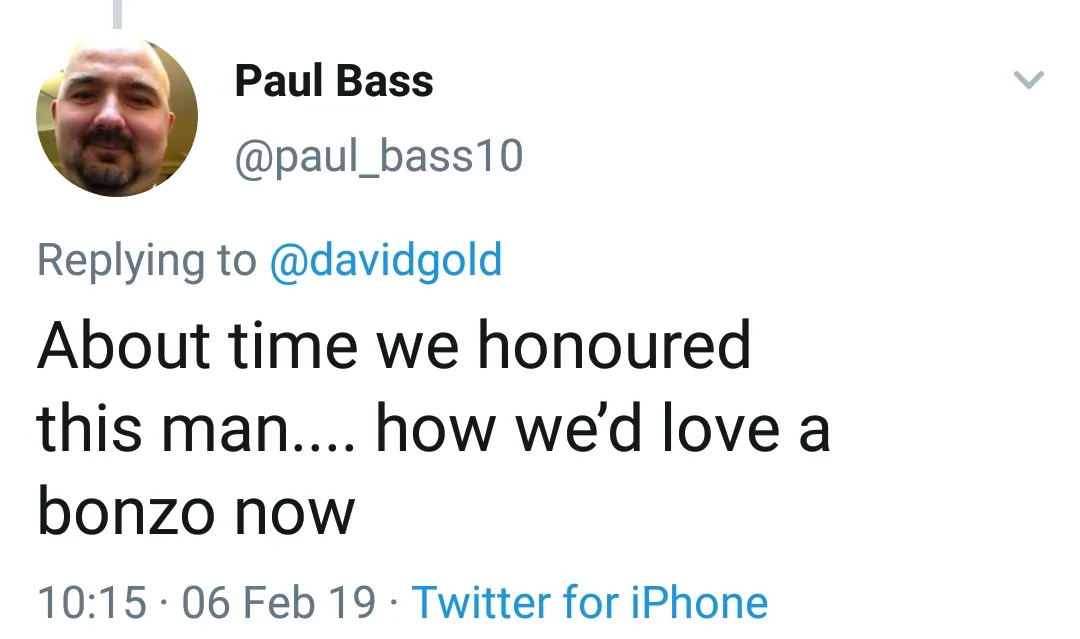The image size is (1080, 639).
Task: Select the 06 Feb 19 date
Action: (x=279, y=602)
